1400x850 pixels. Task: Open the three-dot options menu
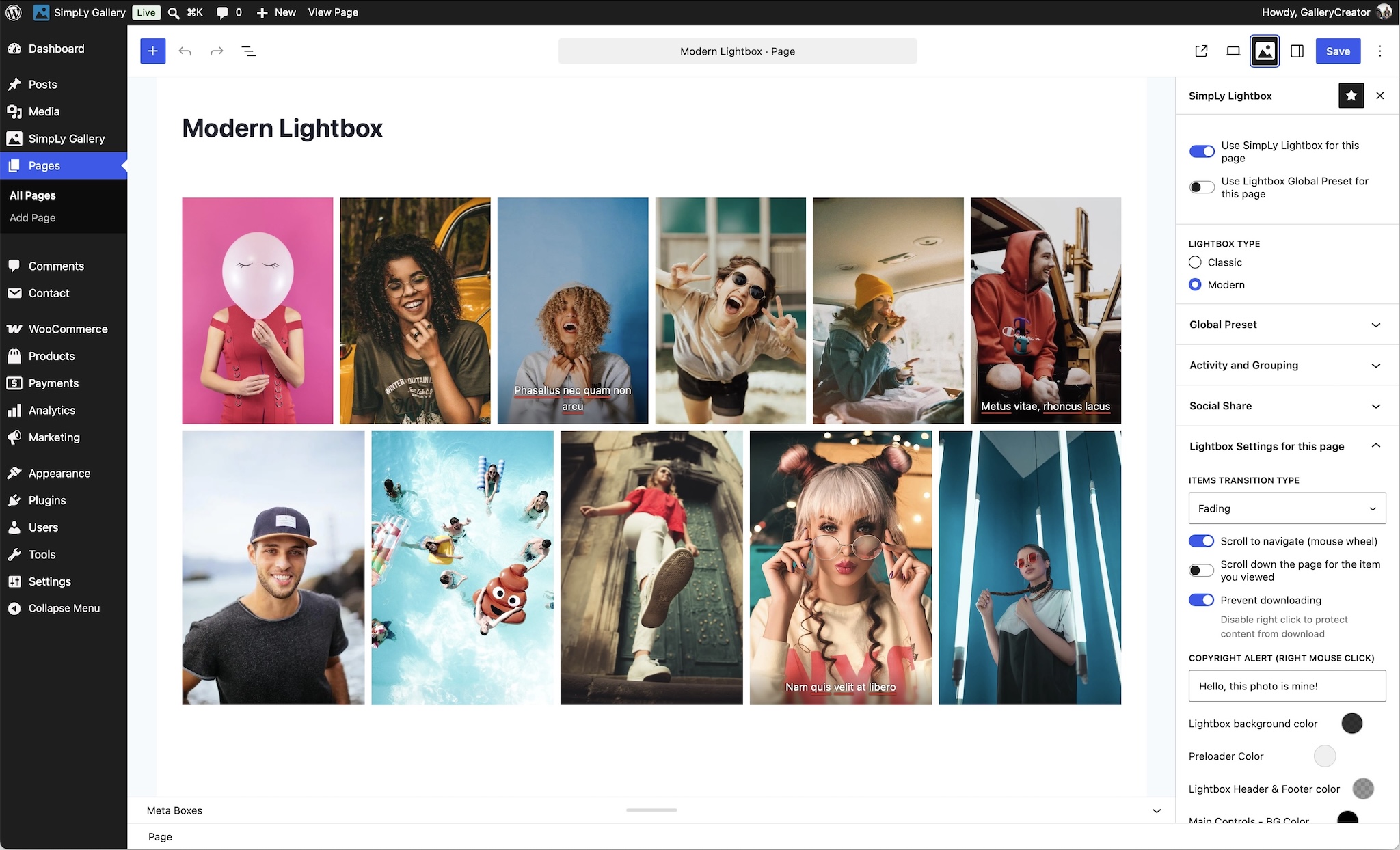click(x=1380, y=51)
